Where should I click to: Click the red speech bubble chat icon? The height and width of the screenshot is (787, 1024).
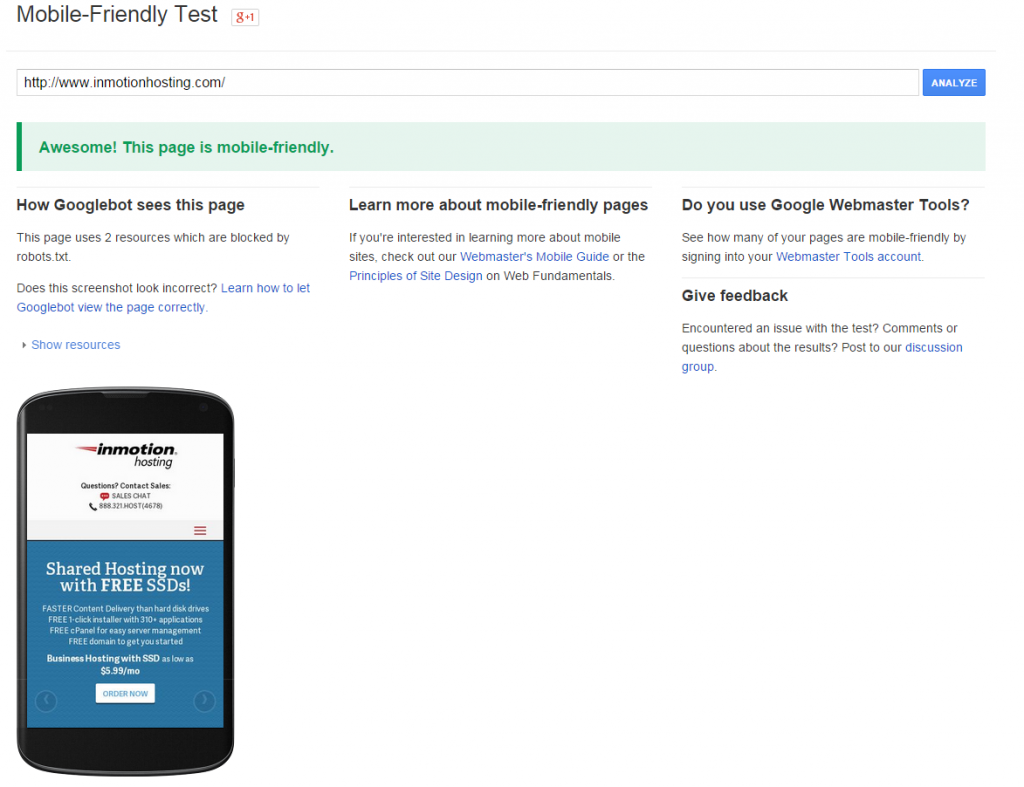[104, 495]
